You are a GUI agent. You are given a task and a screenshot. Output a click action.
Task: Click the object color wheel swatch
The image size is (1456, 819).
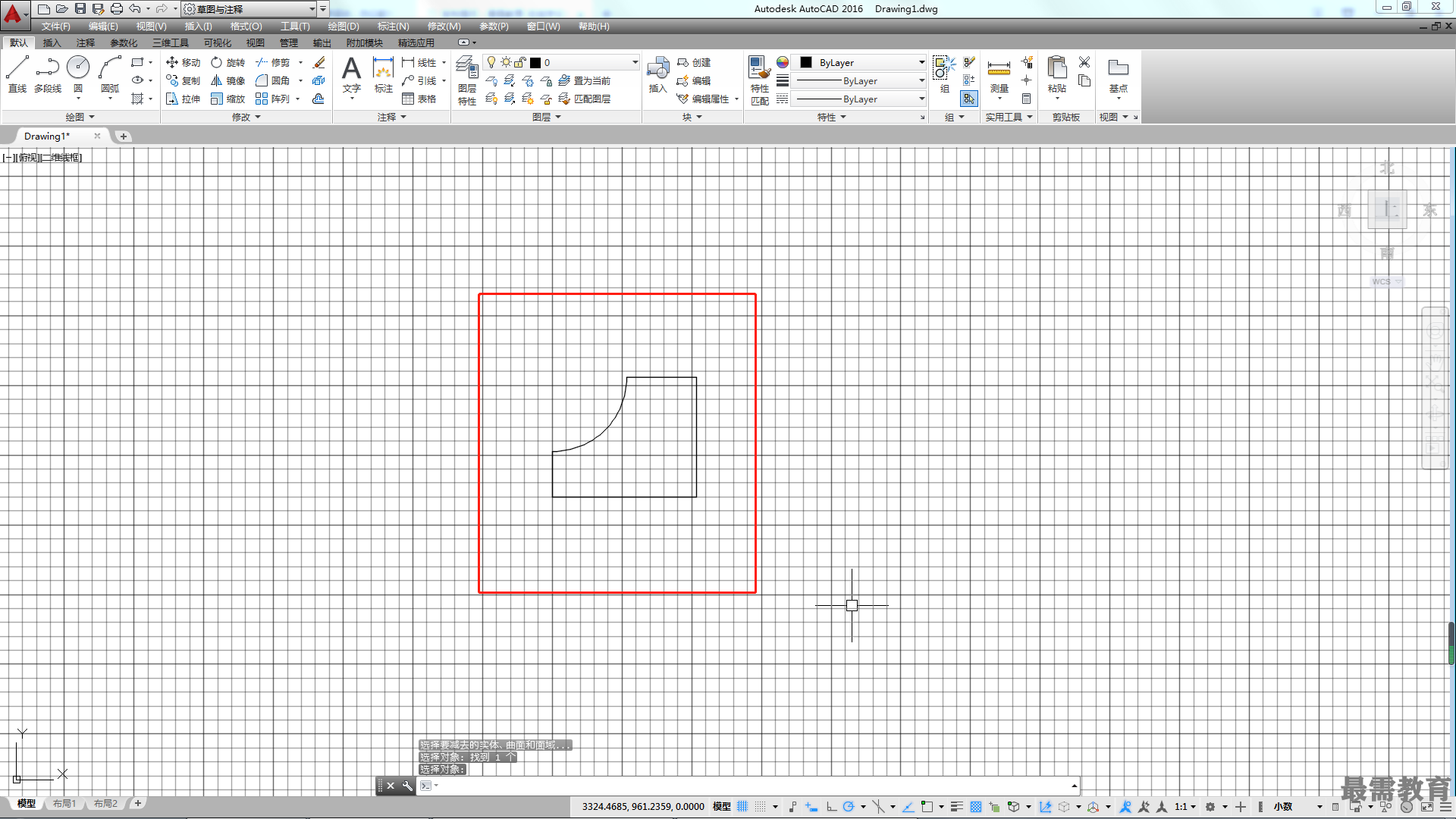click(783, 62)
